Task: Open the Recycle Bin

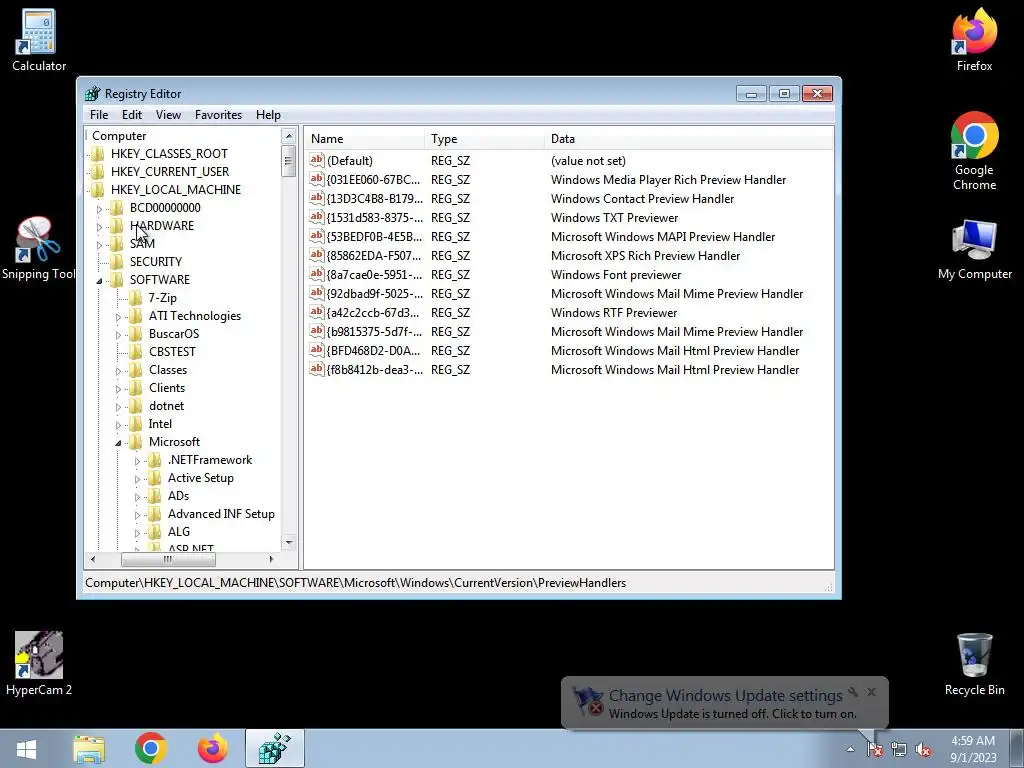Action: point(974,664)
